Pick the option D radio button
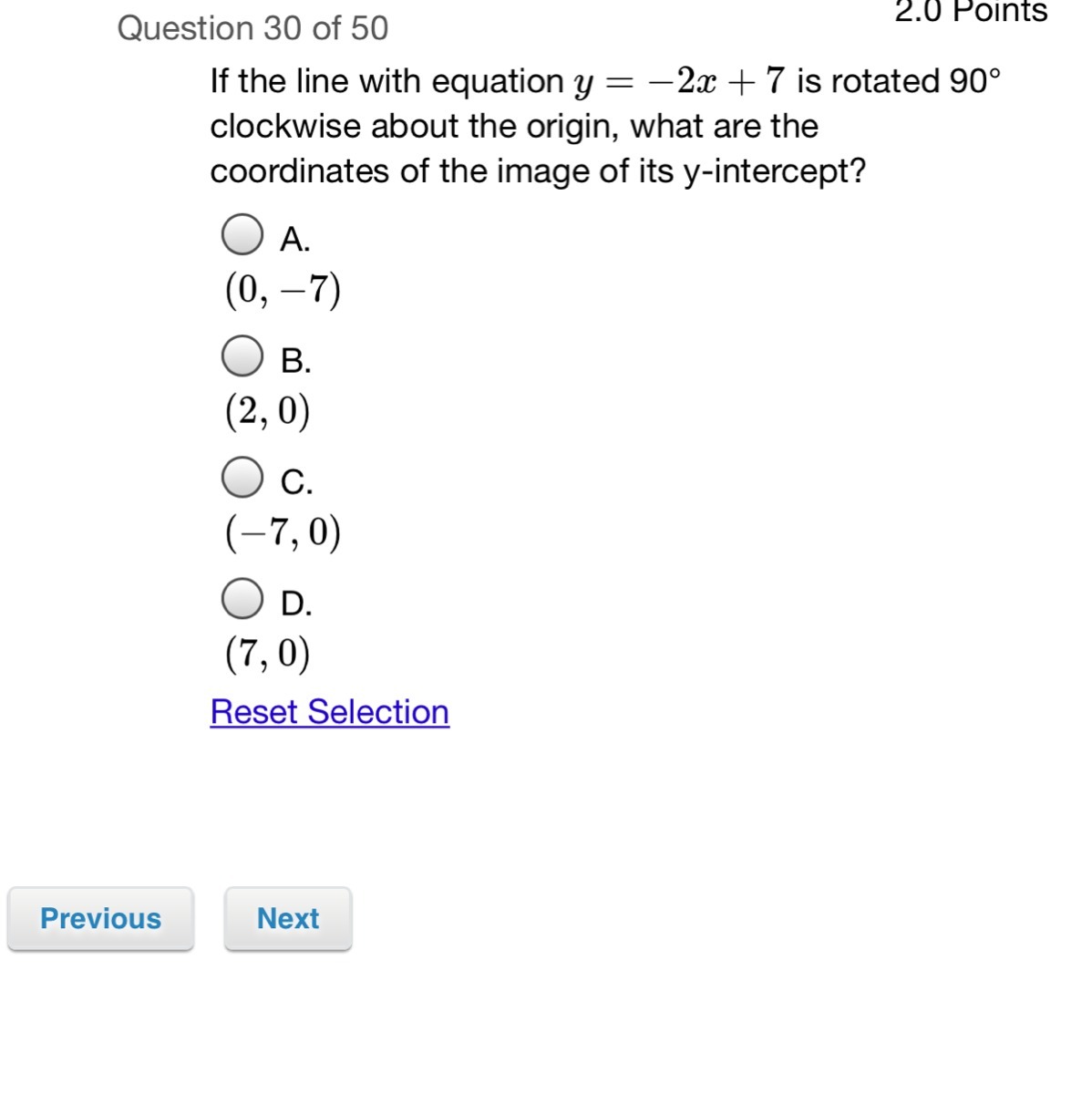1092x1094 pixels. coord(242,599)
